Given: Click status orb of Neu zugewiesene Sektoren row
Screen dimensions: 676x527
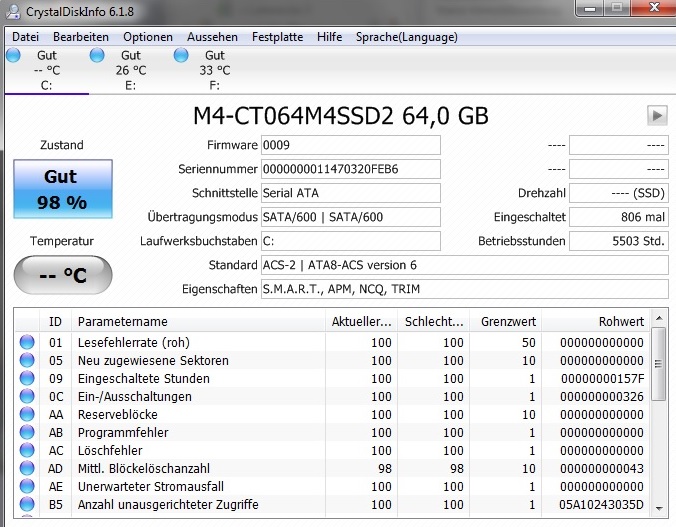Looking at the screenshot, I should [x=27, y=360].
